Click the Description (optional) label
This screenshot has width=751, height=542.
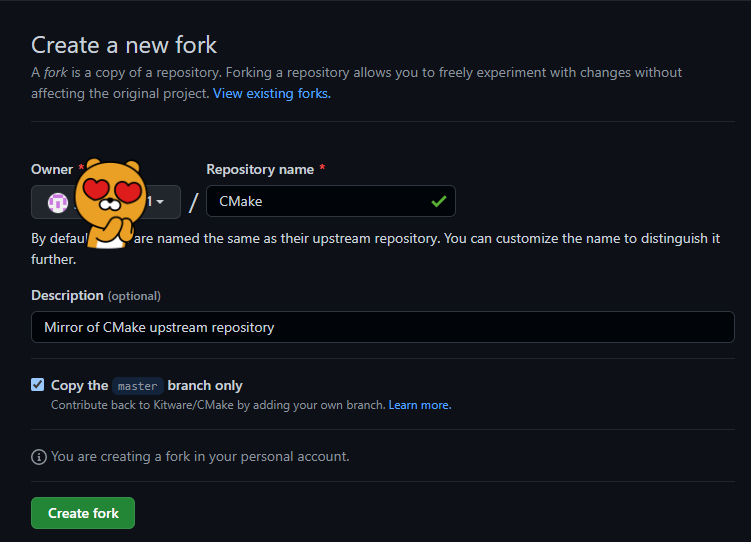[x=96, y=295]
